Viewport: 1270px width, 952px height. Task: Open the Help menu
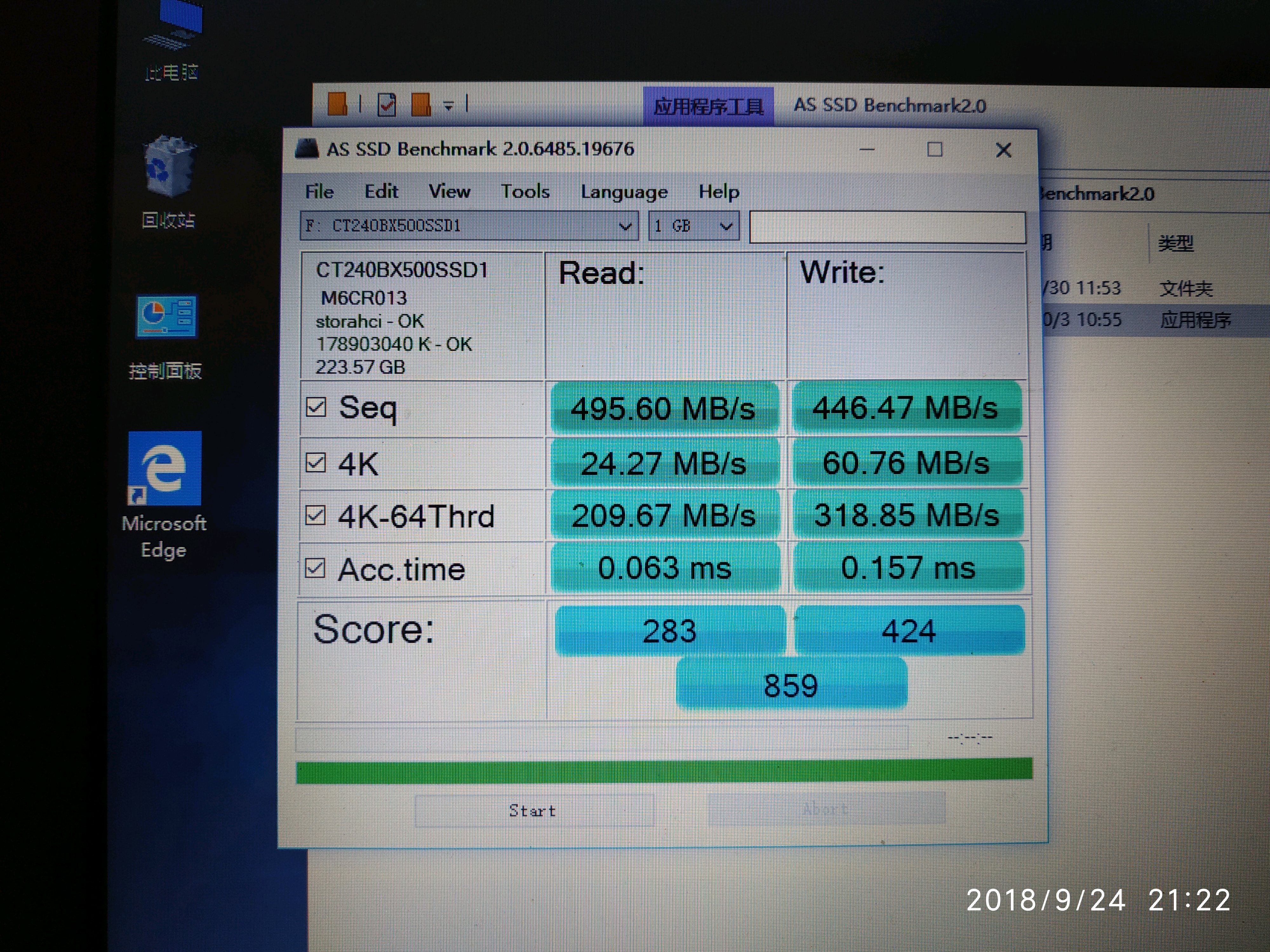pyautogui.click(x=719, y=192)
